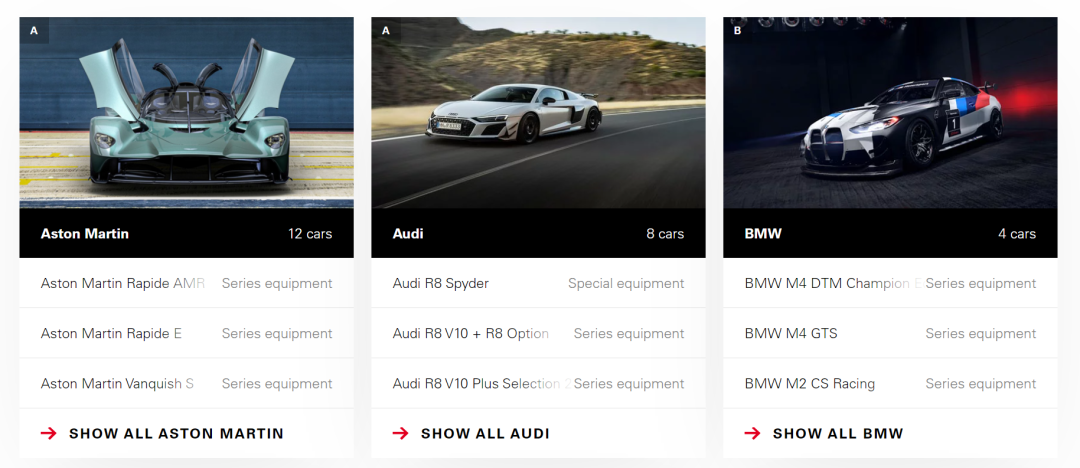
Task: Click the BMW brand heading
Action: [763, 234]
